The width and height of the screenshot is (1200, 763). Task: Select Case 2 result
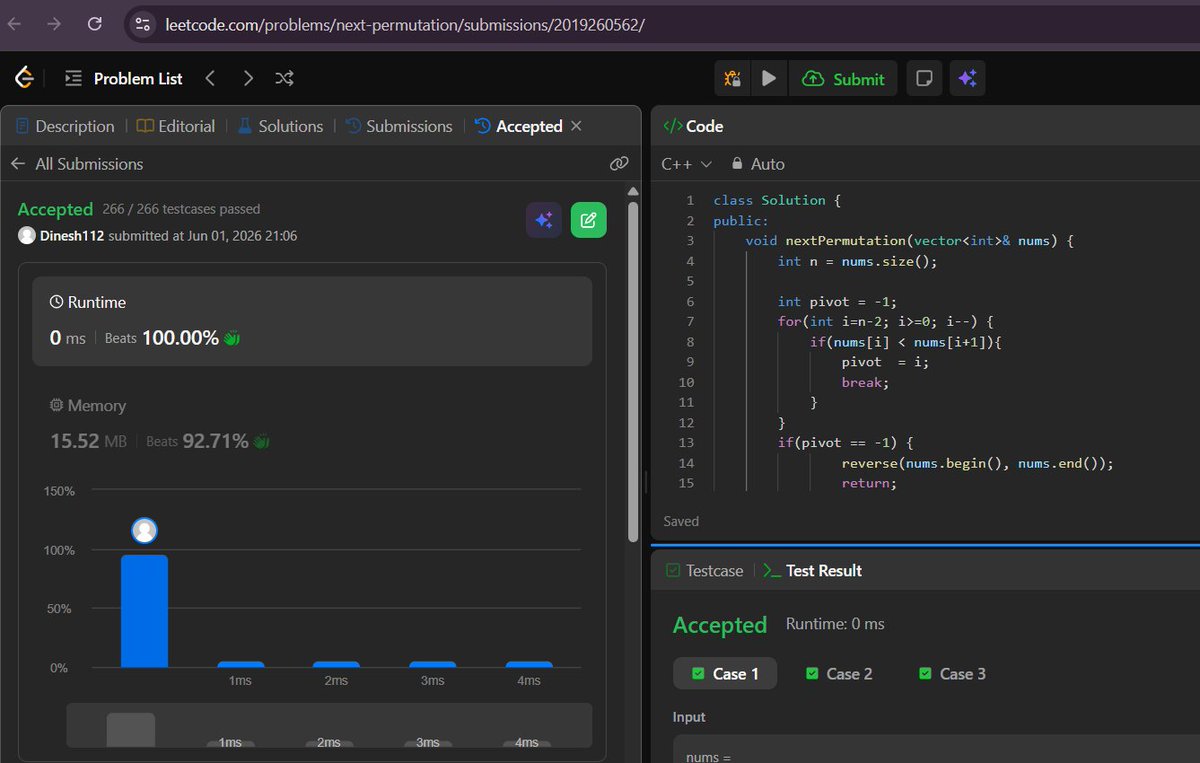pos(839,674)
